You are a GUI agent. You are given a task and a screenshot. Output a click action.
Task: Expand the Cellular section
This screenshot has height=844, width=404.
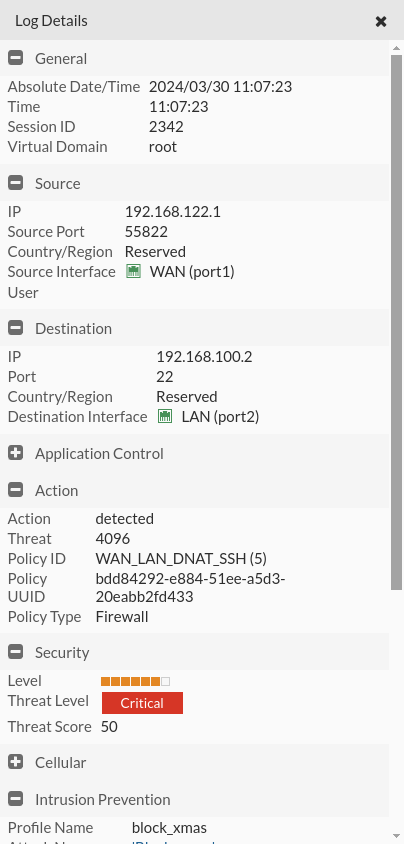click(16, 762)
